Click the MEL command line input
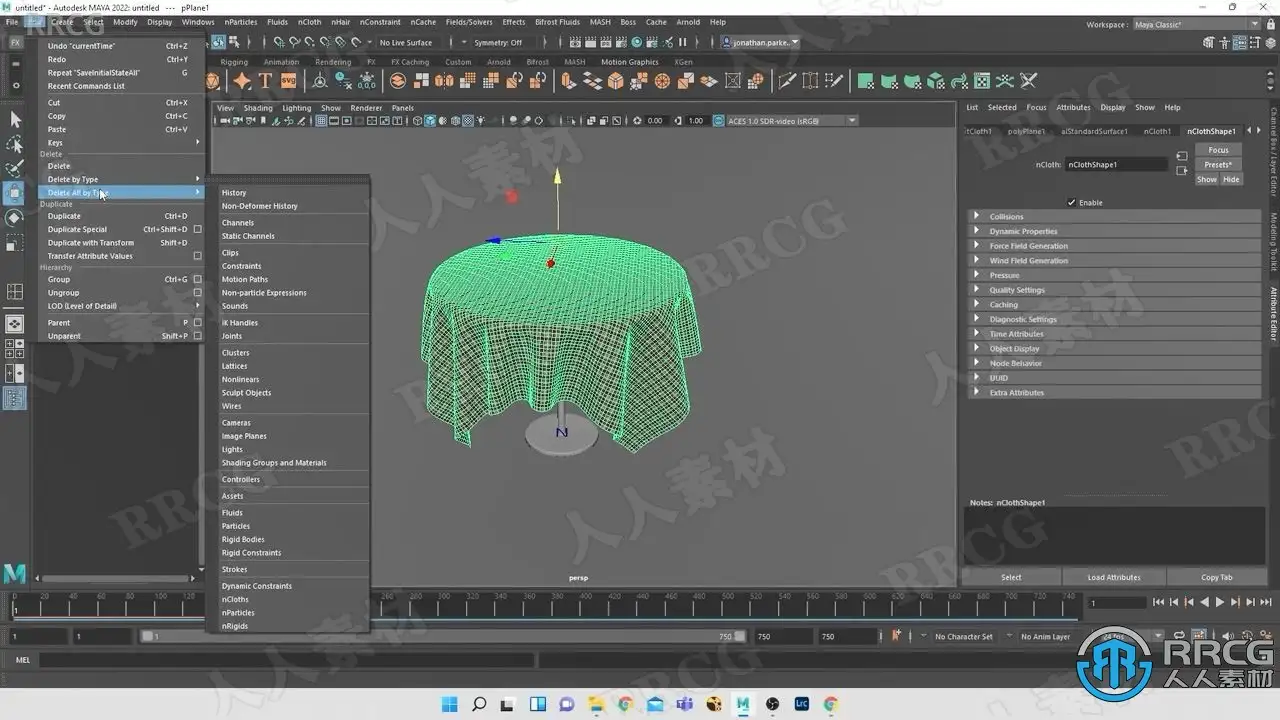1280x720 pixels. (287, 660)
